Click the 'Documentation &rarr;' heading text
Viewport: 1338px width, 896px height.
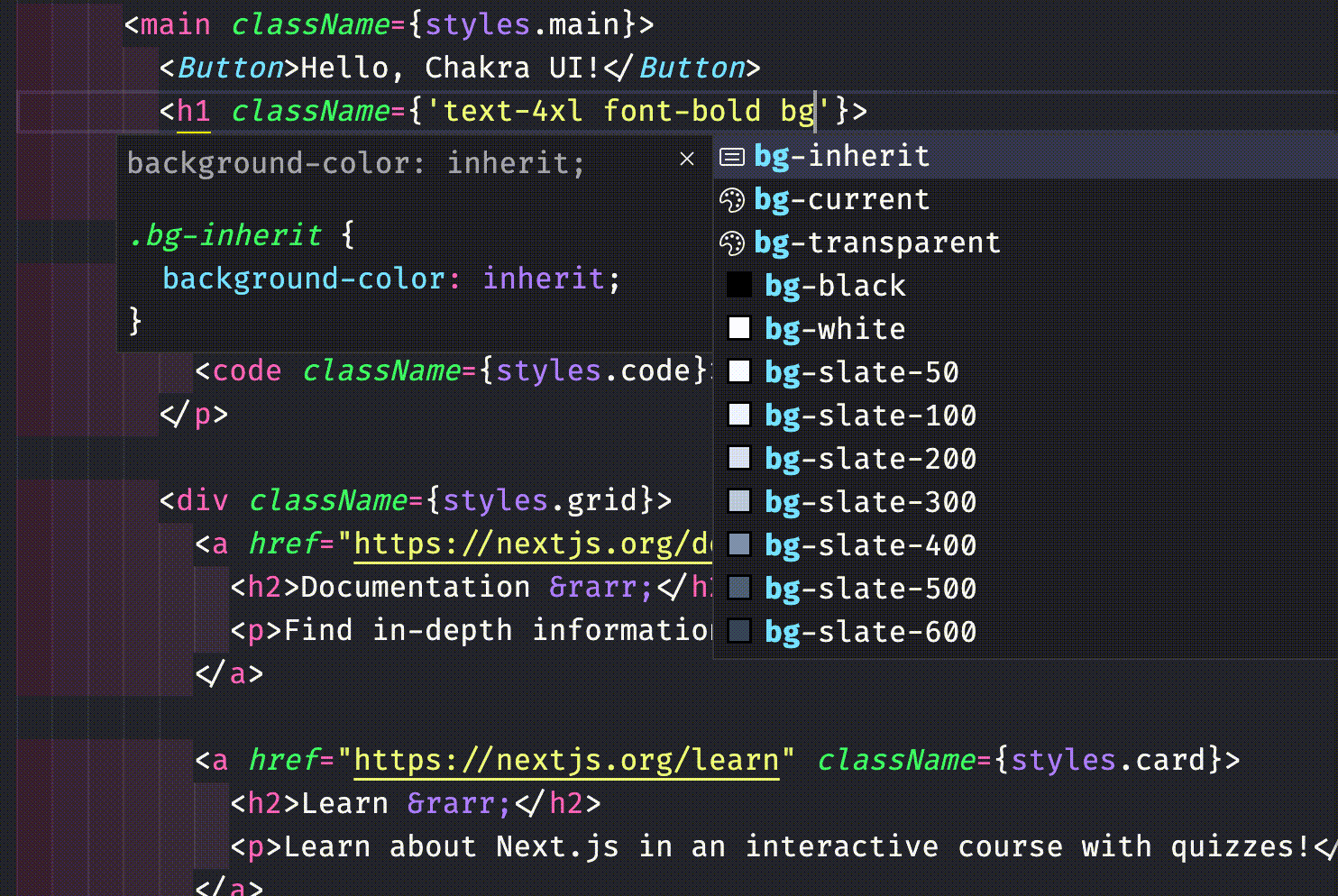point(477,587)
